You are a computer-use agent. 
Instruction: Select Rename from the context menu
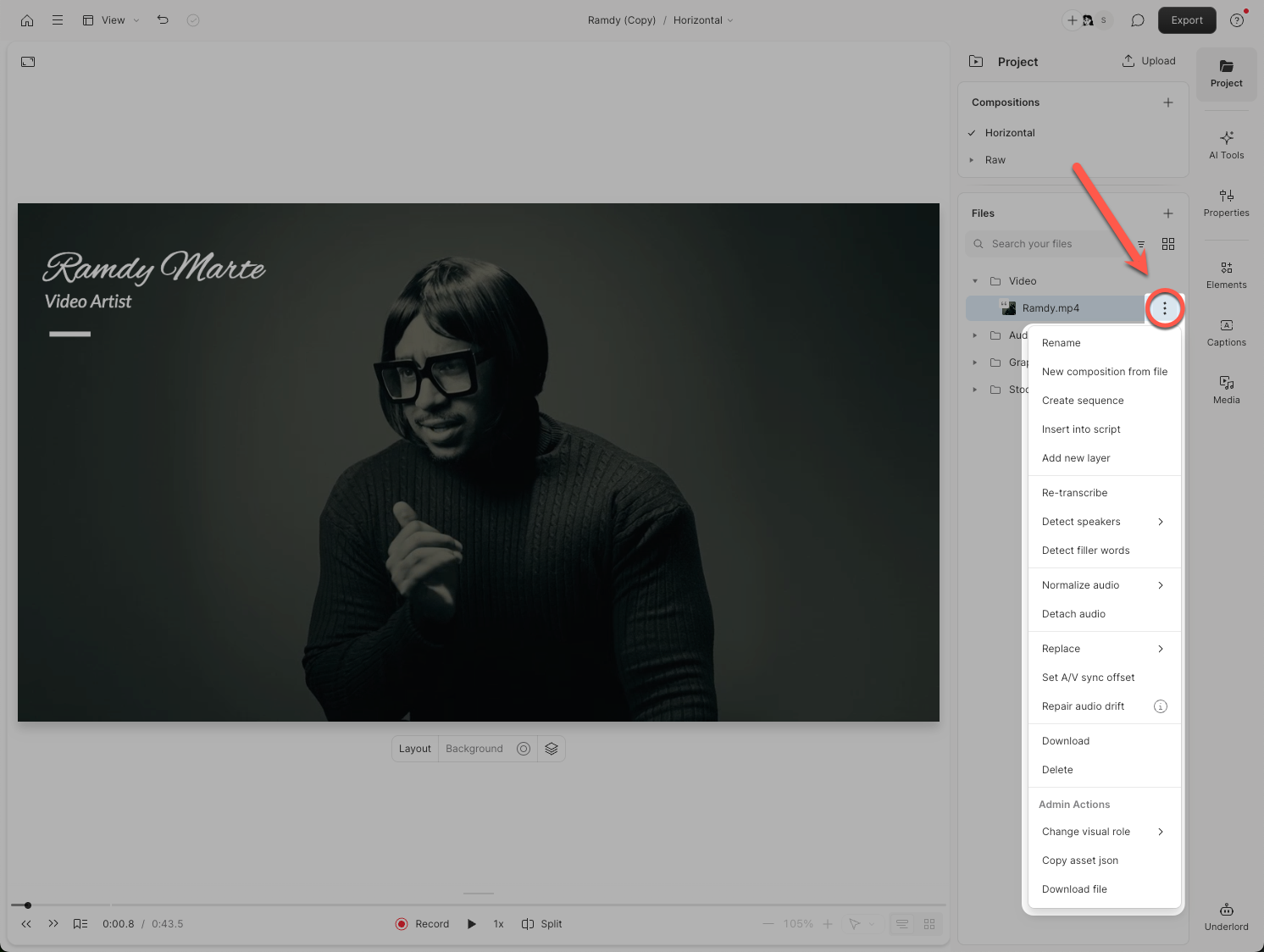tap(1061, 342)
